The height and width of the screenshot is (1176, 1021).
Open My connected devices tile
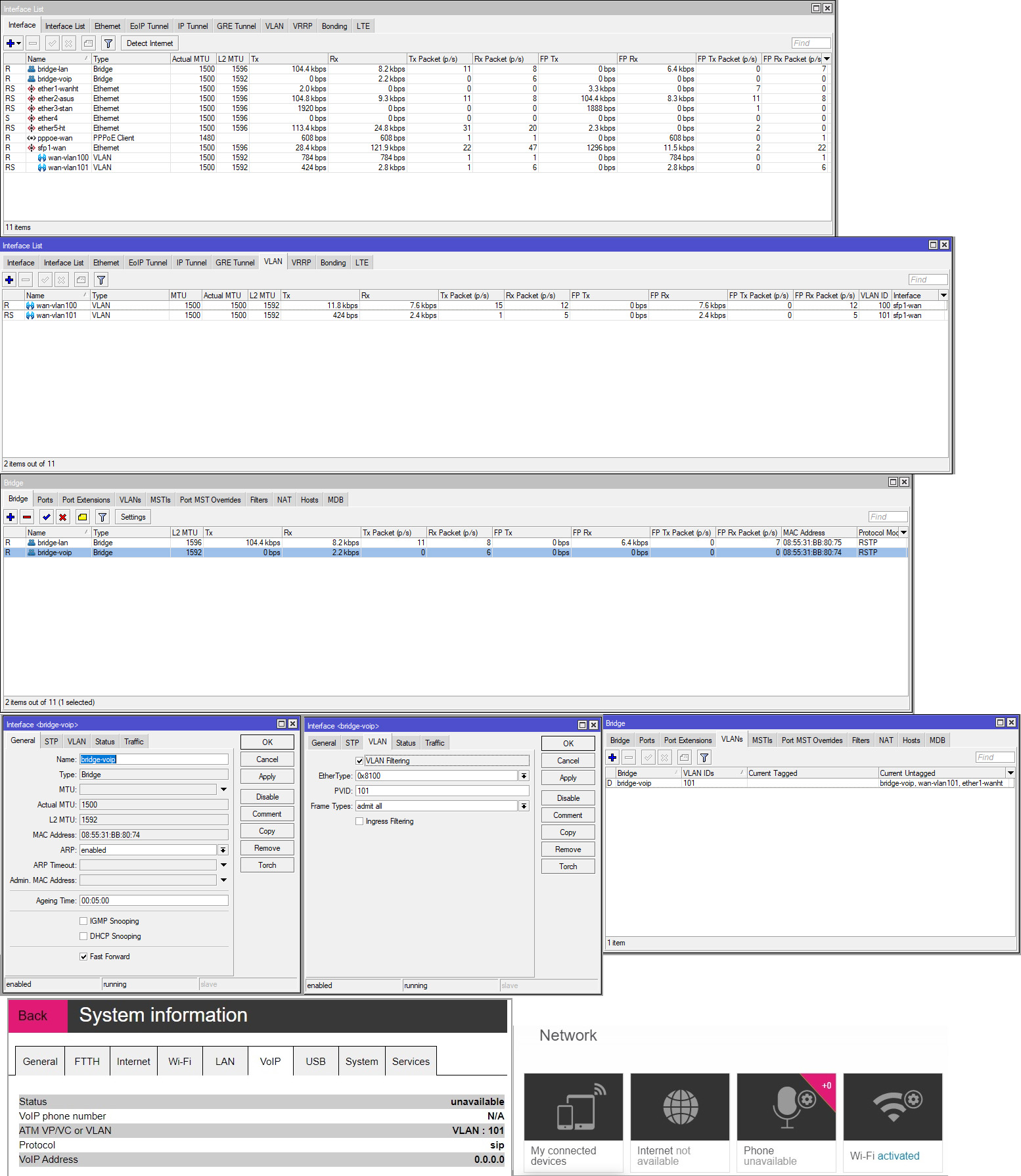(x=573, y=1122)
